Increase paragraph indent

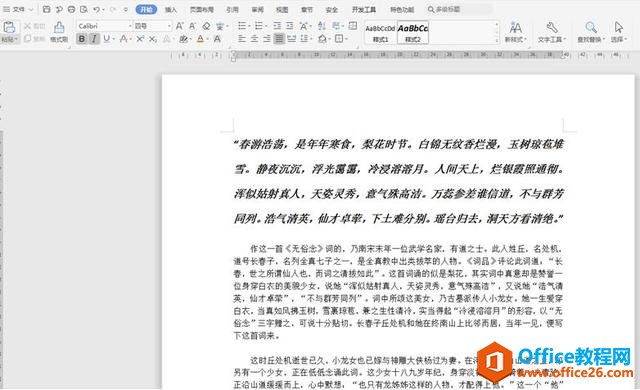pos(289,26)
